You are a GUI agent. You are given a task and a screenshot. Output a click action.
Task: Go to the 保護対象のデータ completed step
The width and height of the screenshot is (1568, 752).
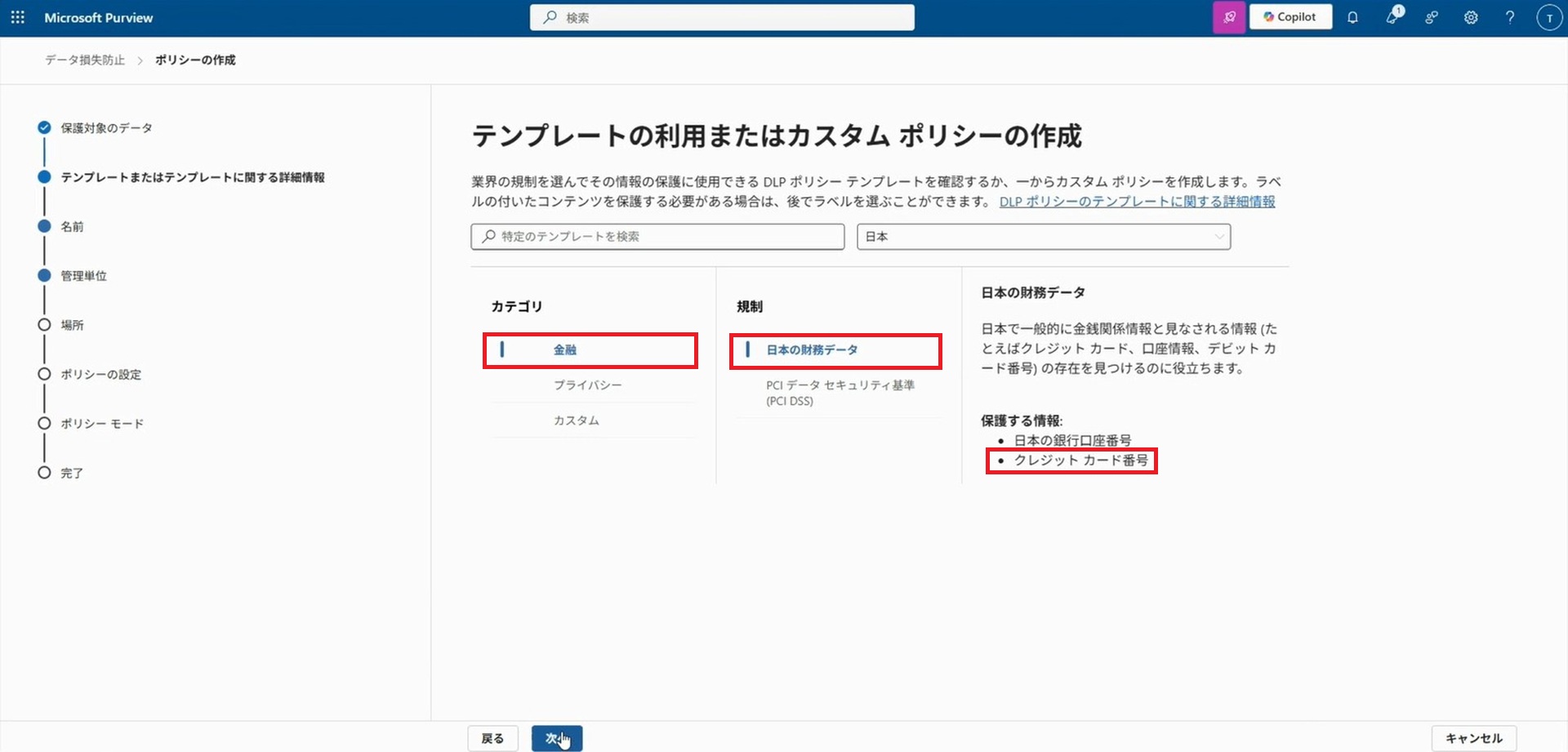click(106, 128)
